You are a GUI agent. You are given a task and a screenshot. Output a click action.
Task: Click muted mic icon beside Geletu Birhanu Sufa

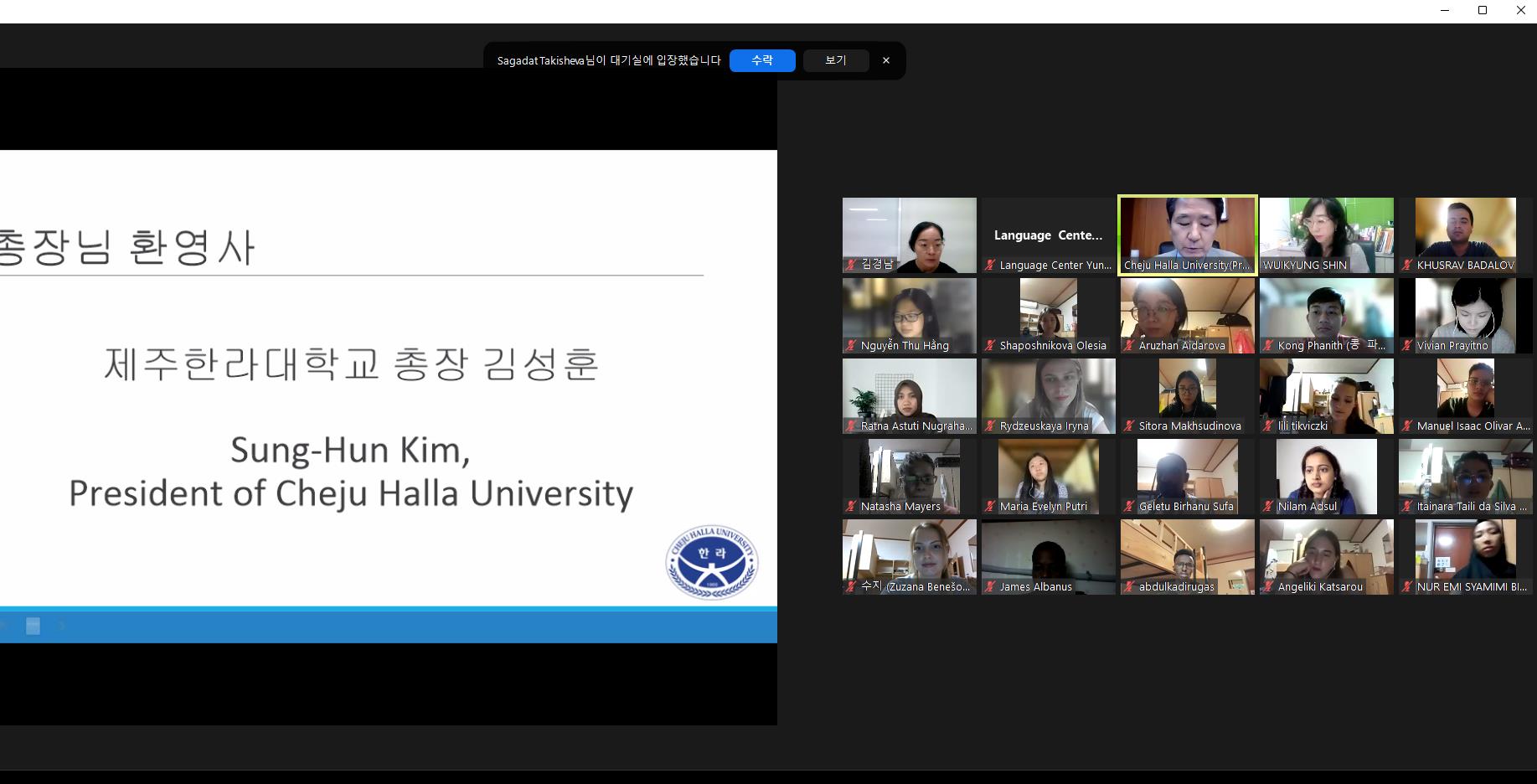click(1129, 506)
